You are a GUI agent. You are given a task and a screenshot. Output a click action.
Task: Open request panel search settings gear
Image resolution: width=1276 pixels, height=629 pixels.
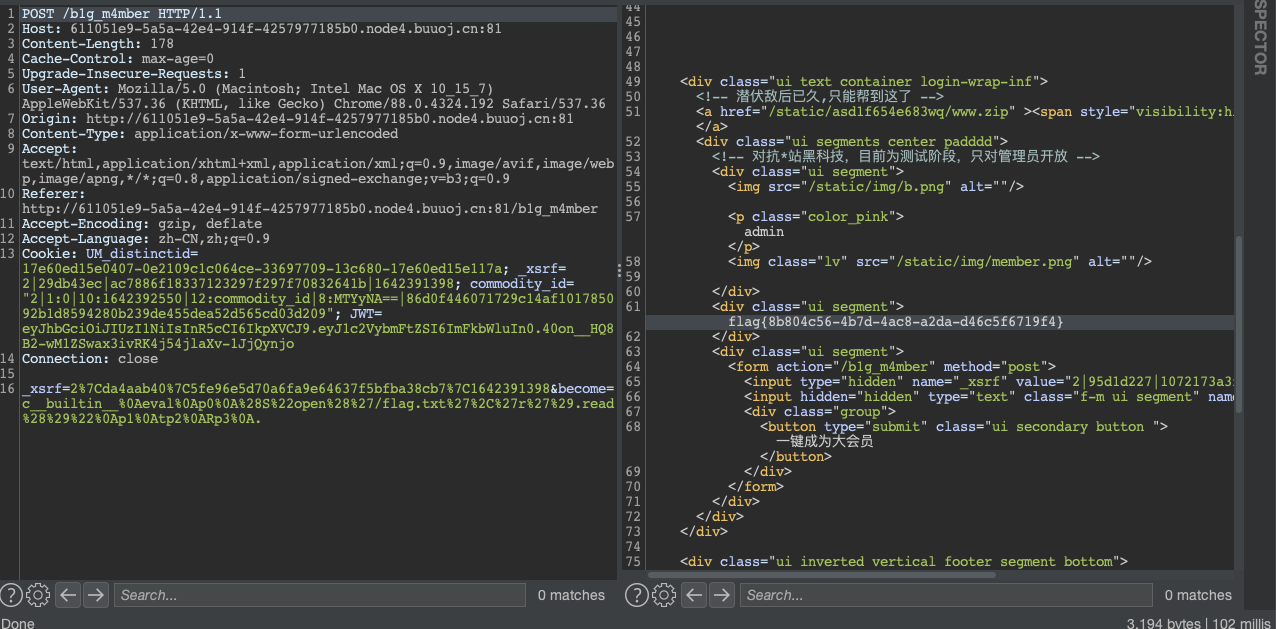point(38,595)
